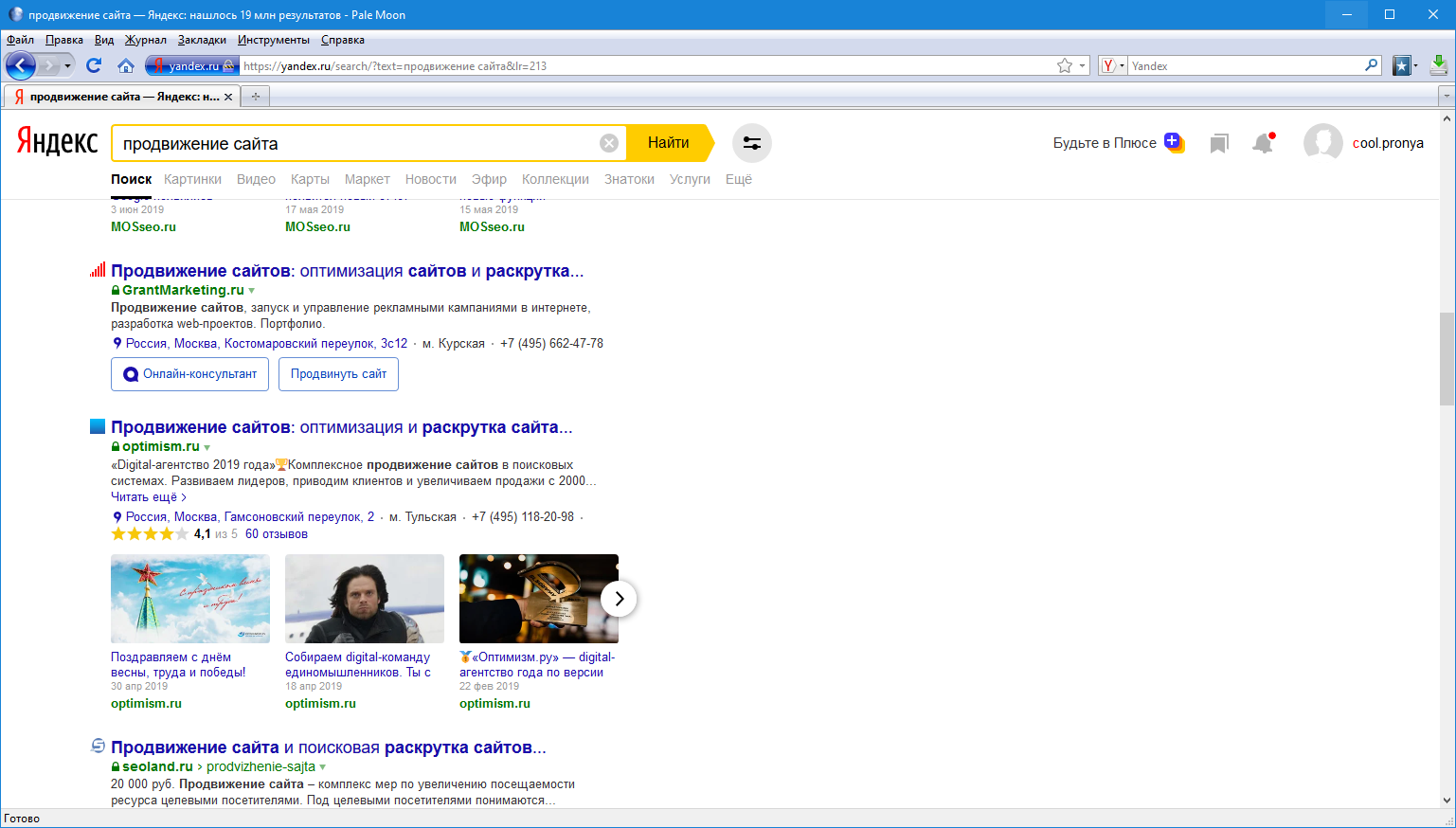
Task: Open Yandex search settings filter icon
Action: (752, 143)
